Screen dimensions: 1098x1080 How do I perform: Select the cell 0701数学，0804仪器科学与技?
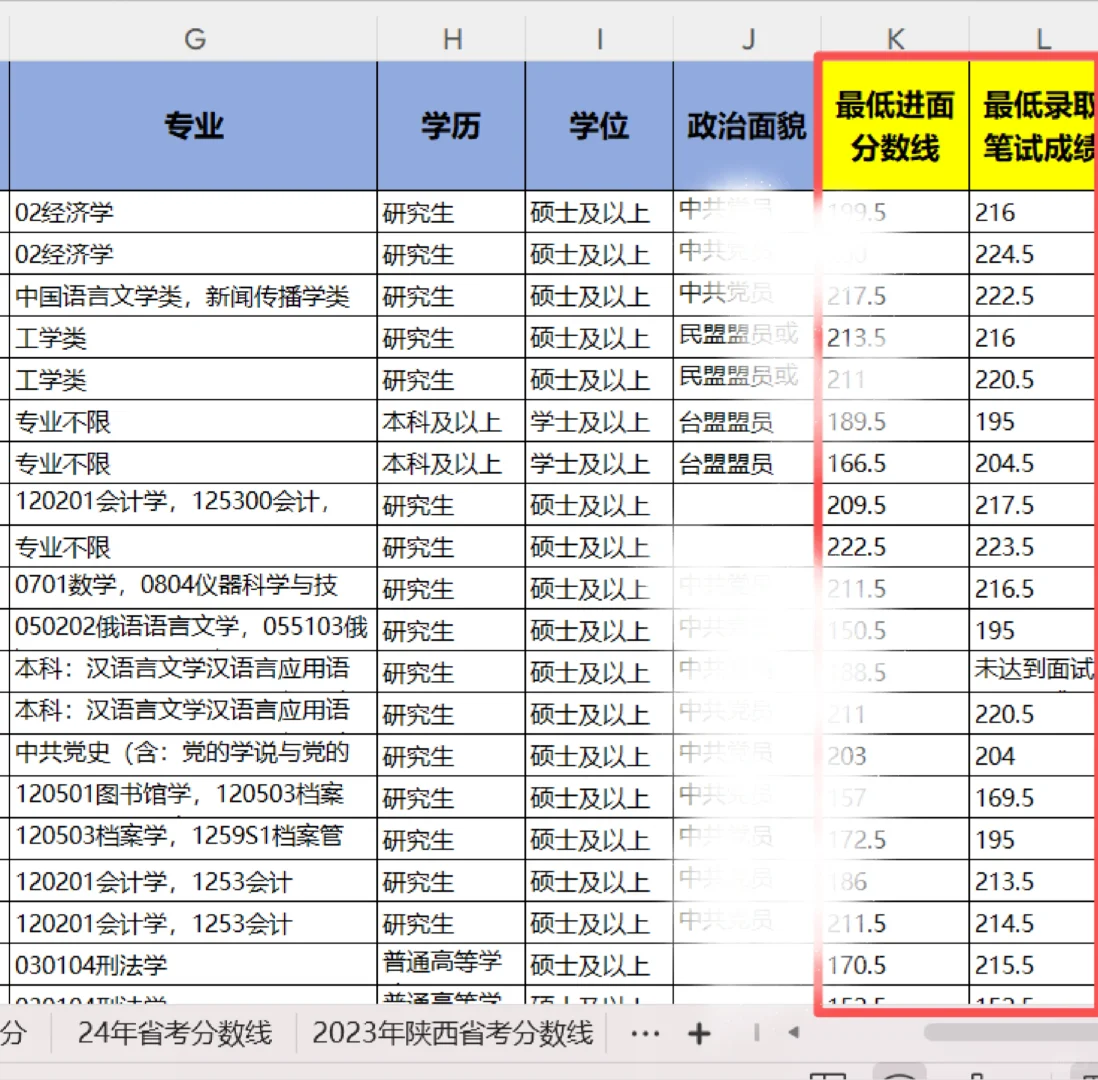coord(193,588)
